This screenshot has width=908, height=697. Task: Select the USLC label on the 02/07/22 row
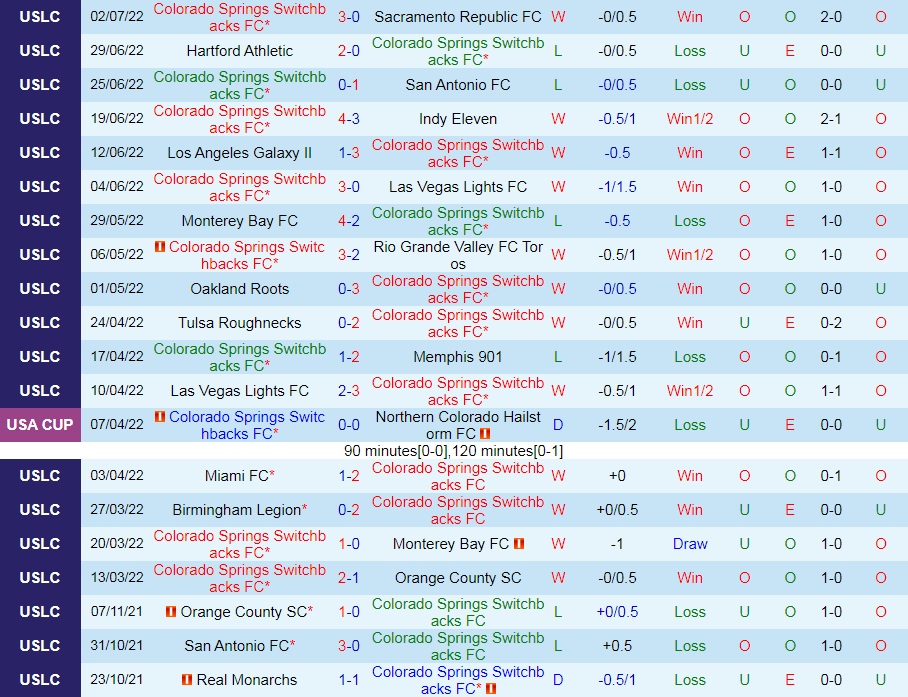tap(40, 17)
